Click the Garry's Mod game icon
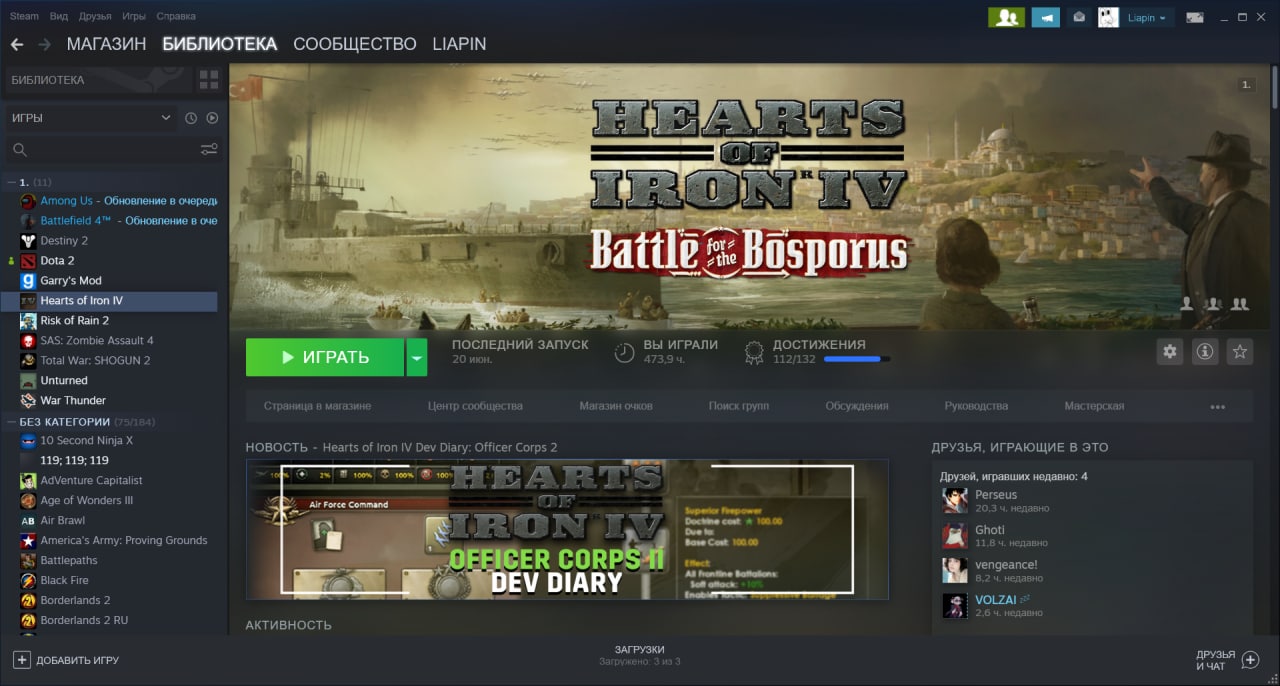The image size is (1280, 686). (29, 281)
